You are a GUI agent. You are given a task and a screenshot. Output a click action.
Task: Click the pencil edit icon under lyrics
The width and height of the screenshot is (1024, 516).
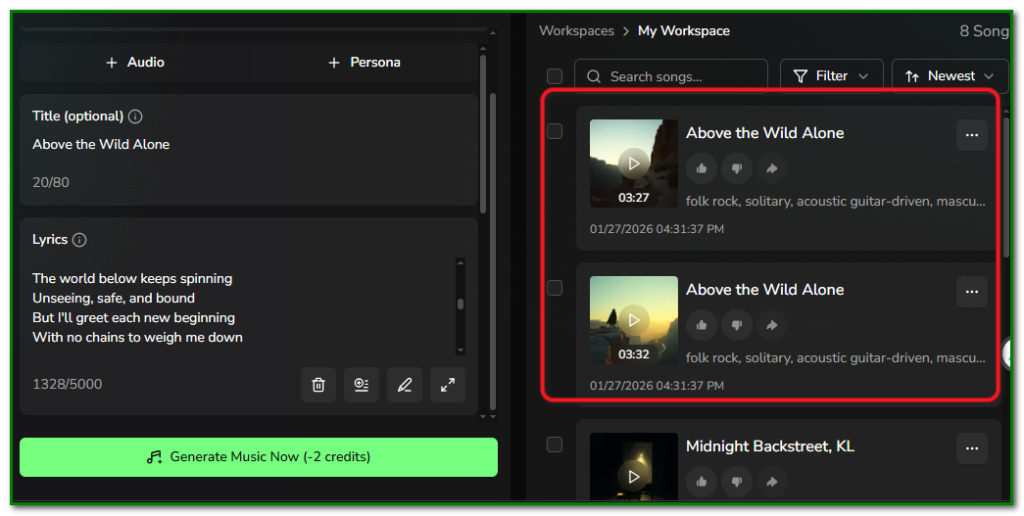click(x=405, y=385)
